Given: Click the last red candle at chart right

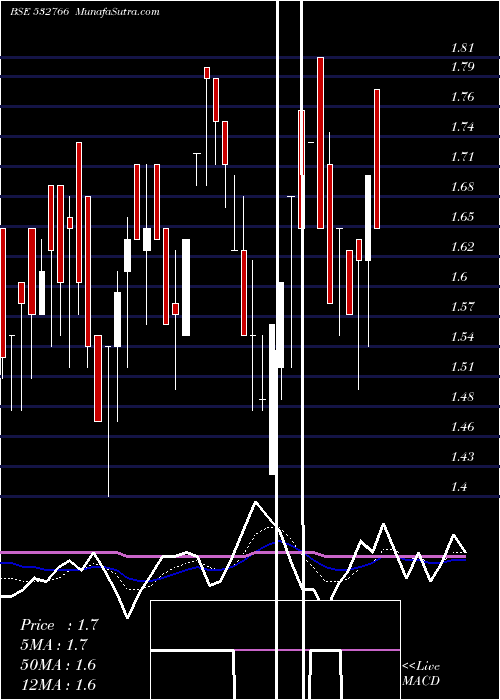Looking at the screenshot, I should point(377,159).
